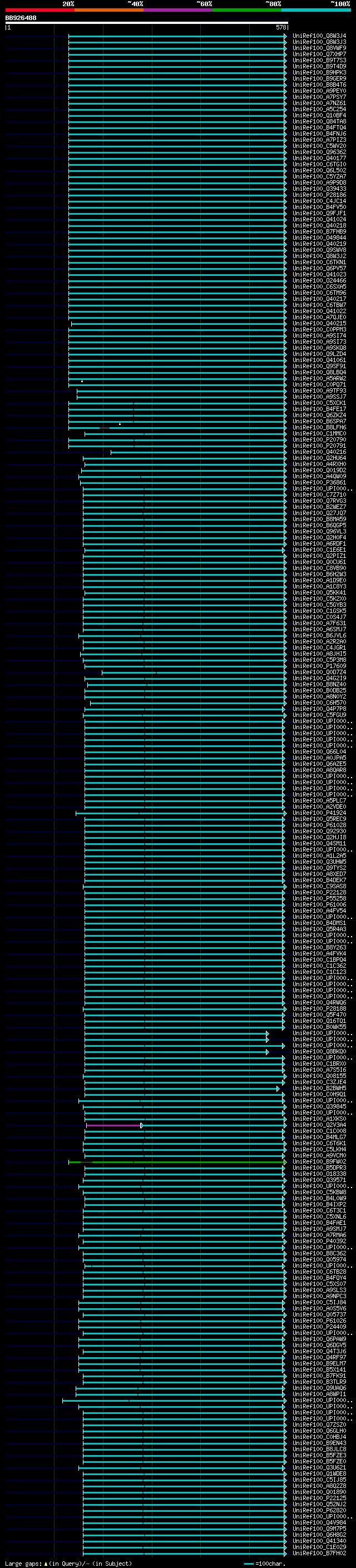This screenshot has height=1568, width=356.
Task: Select subject label UniRef100_Q84TA8
Action: tap(319, 122)
